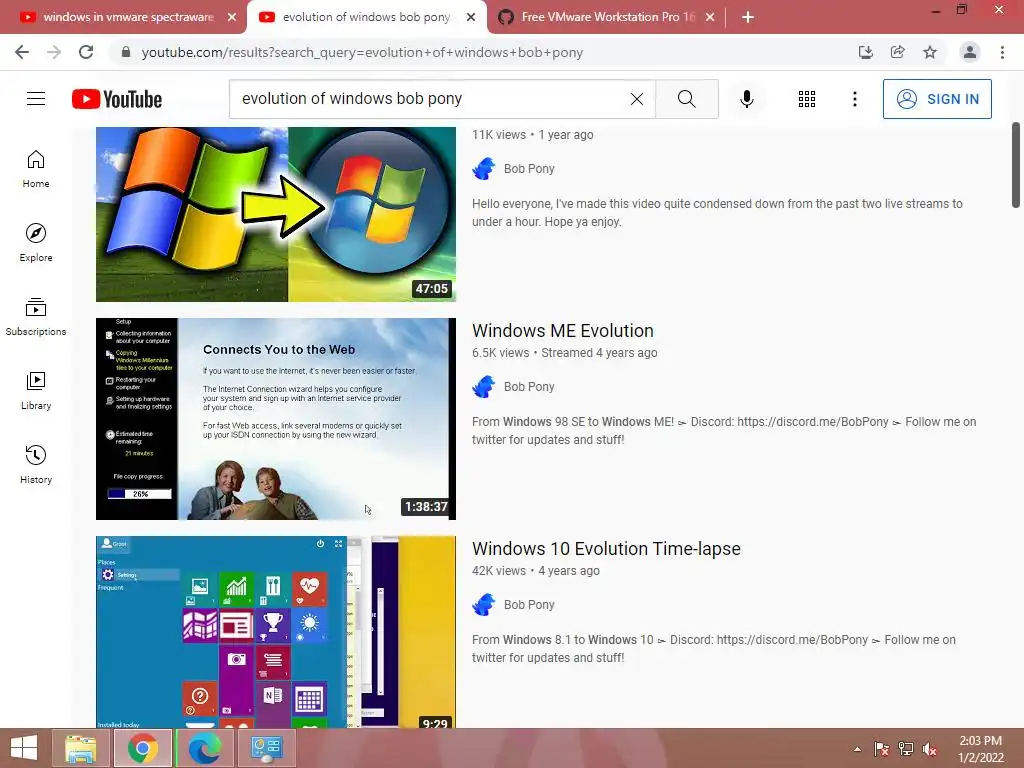Open the YouTube hamburger guide menu
Image resolution: width=1024 pixels, height=768 pixels.
pyautogui.click(x=36, y=99)
